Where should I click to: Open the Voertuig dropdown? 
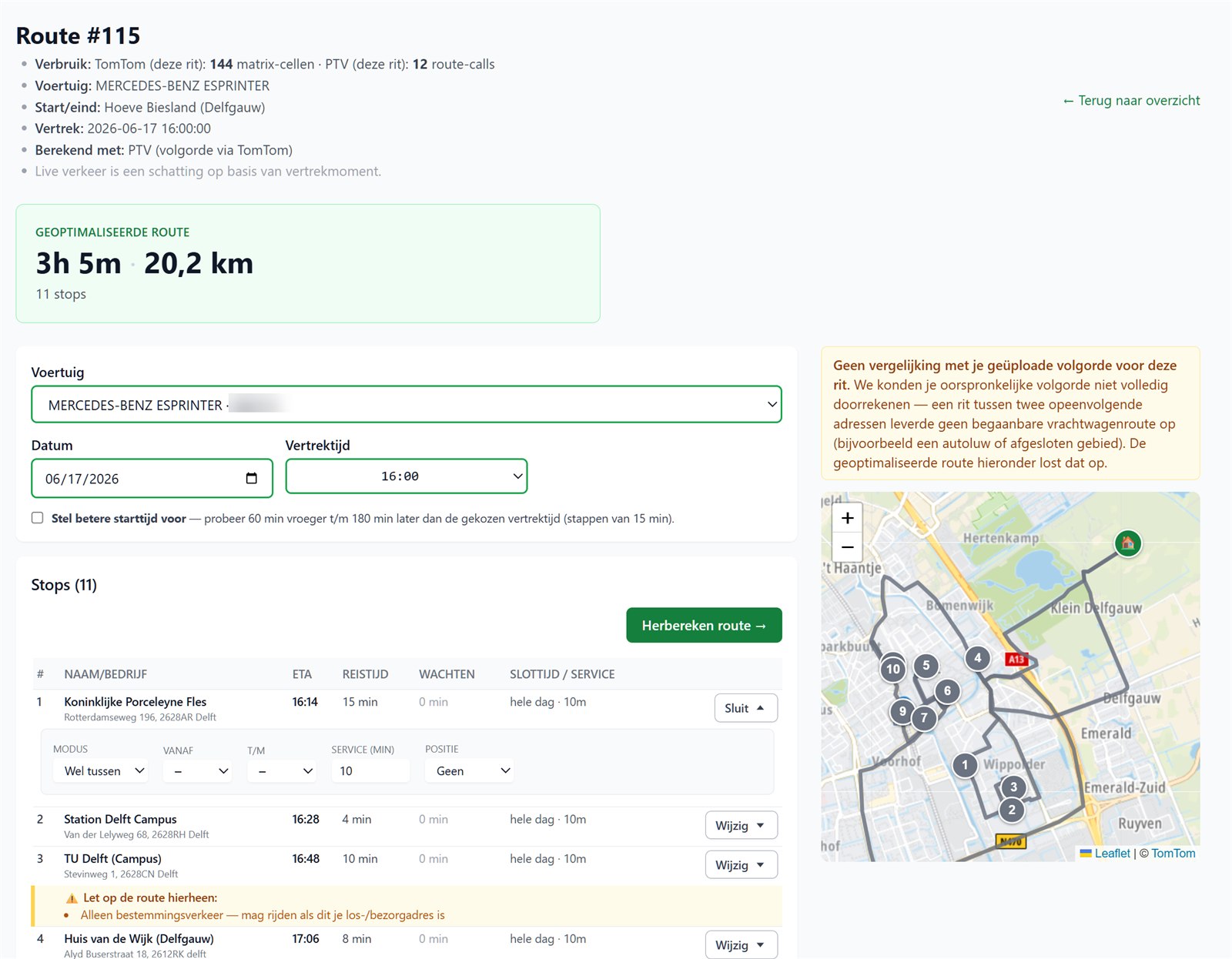[407, 404]
